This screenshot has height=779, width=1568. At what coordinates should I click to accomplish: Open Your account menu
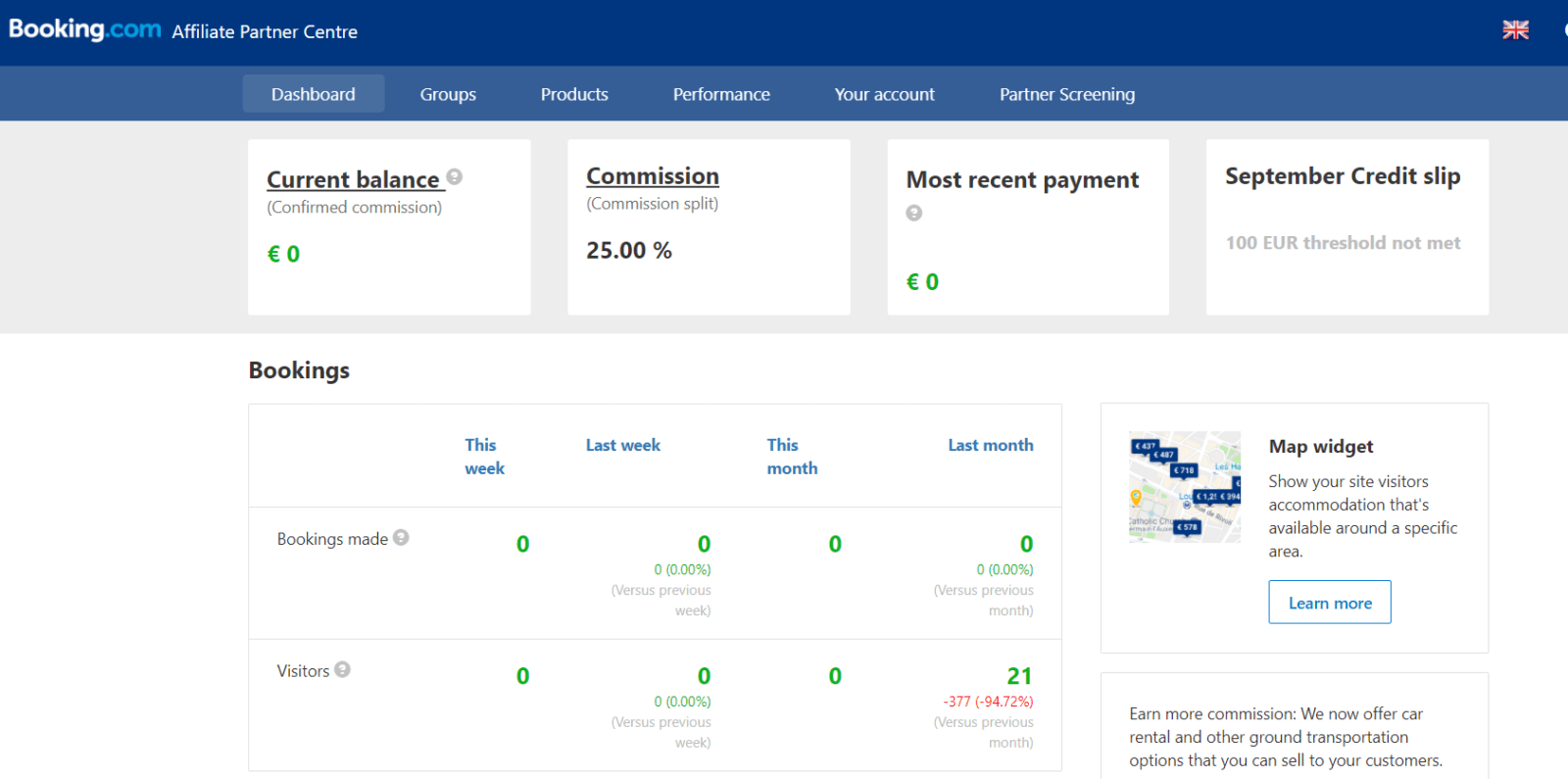pyautogui.click(x=884, y=94)
